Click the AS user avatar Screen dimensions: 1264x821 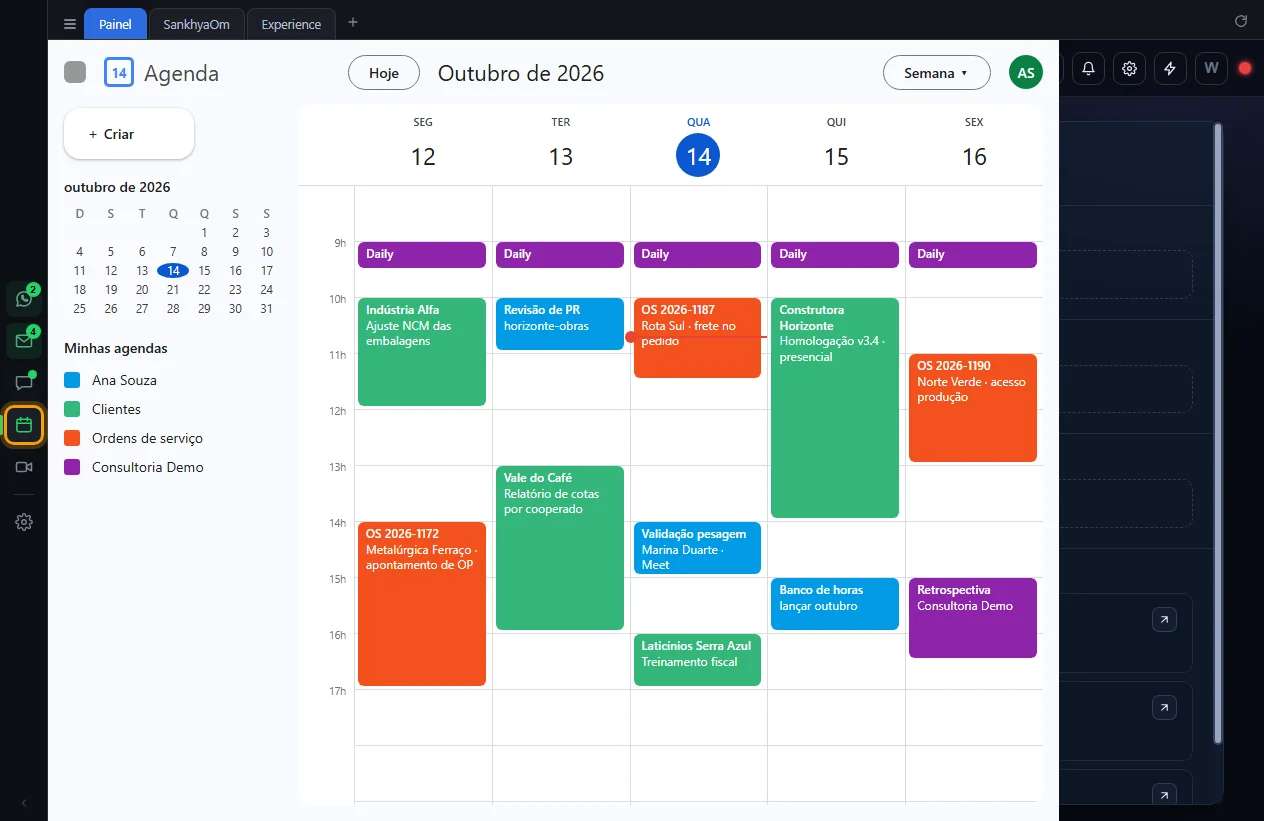(x=1026, y=73)
